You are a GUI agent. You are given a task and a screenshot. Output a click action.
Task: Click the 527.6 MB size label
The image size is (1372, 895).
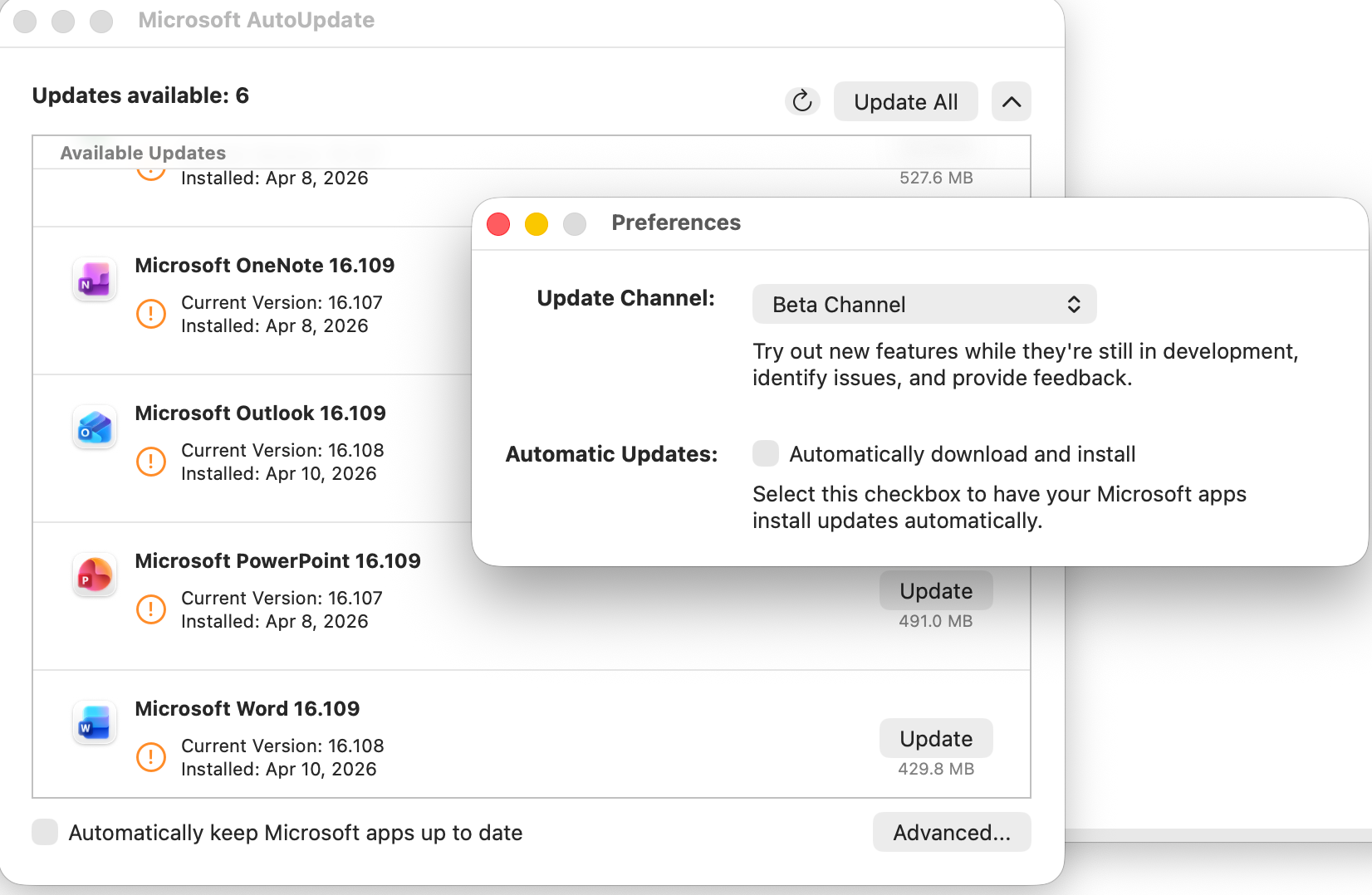click(936, 178)
